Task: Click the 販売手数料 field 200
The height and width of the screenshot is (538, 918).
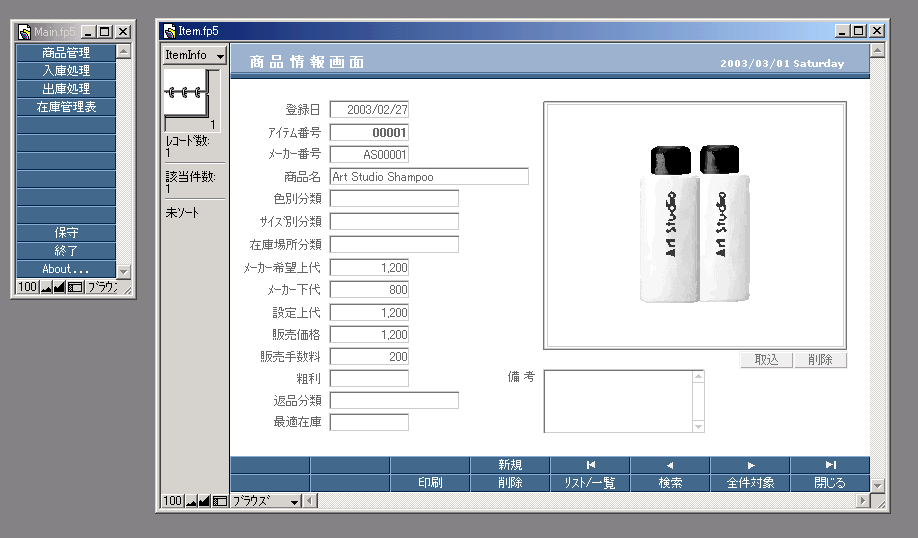Action: [369, 357]
